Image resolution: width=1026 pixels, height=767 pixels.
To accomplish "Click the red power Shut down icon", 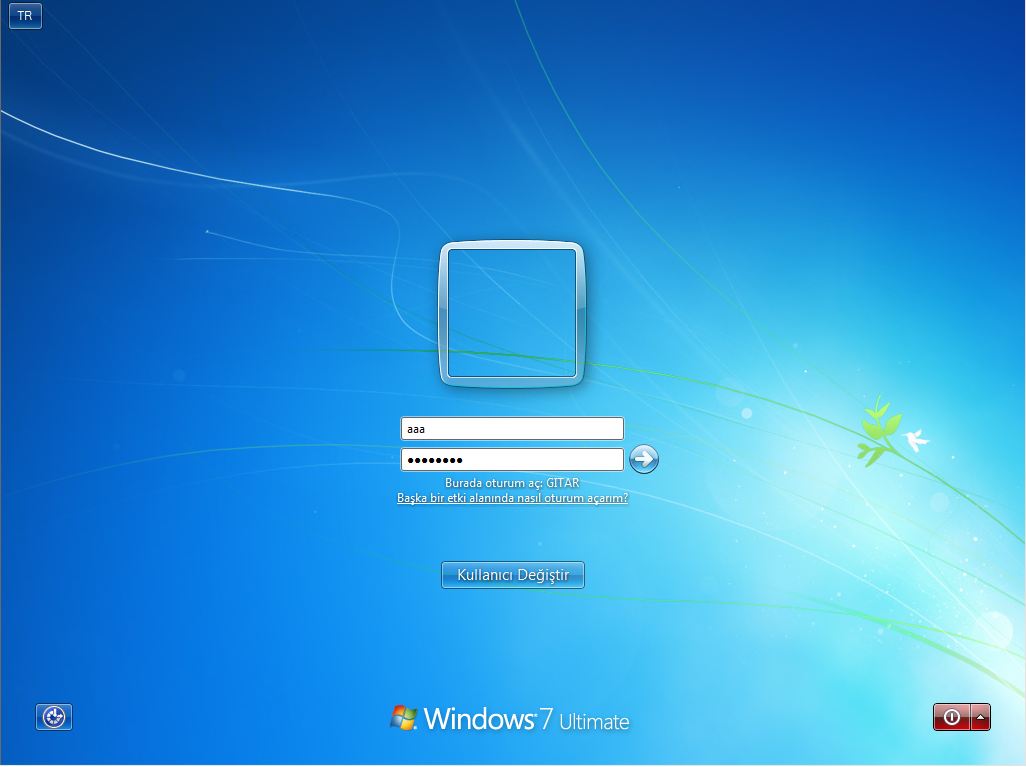I will (950, 717).
